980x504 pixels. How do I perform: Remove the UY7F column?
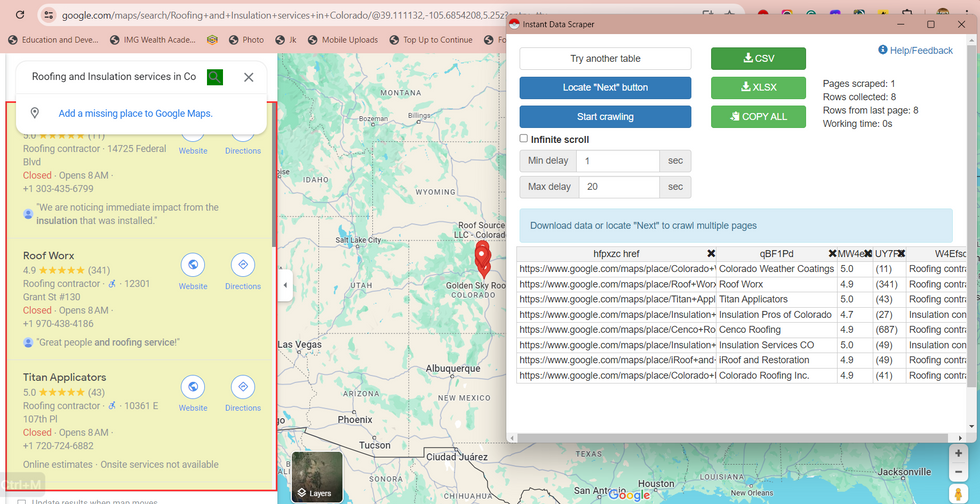(901, 253)
